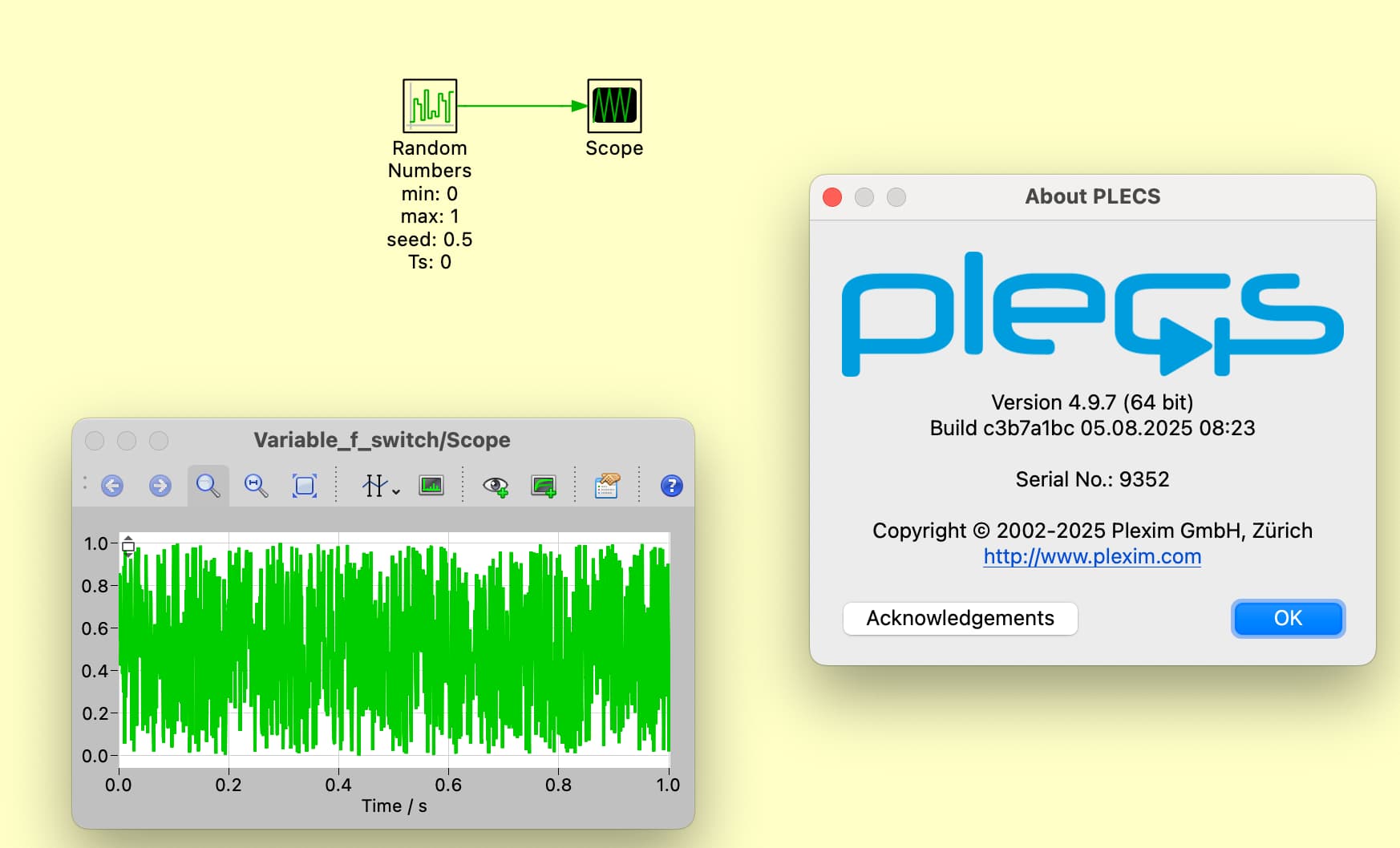Go to the next view in Scope toolbar

(x=160, y=486)
